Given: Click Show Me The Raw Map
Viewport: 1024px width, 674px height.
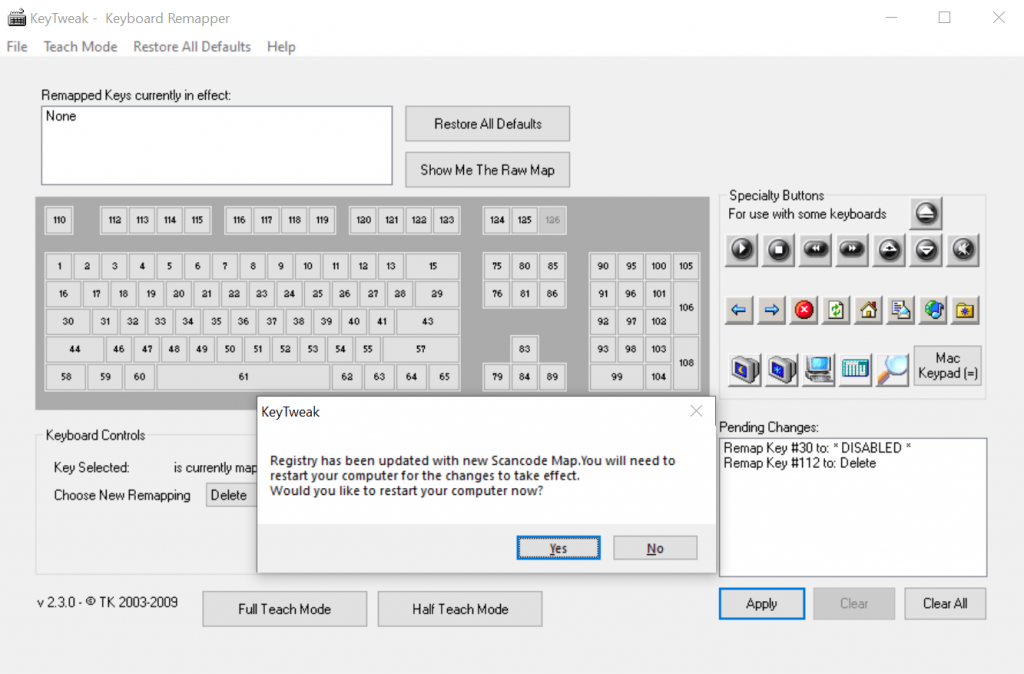Looking at the screenshot, I should click(x=487, y=169).
